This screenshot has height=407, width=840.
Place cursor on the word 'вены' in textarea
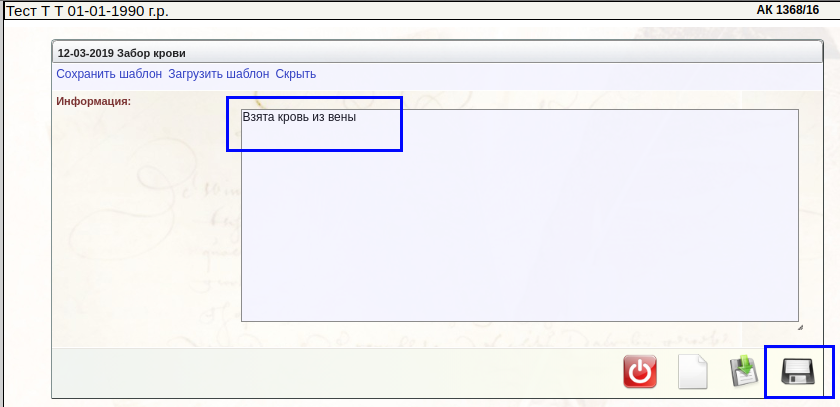341,117
